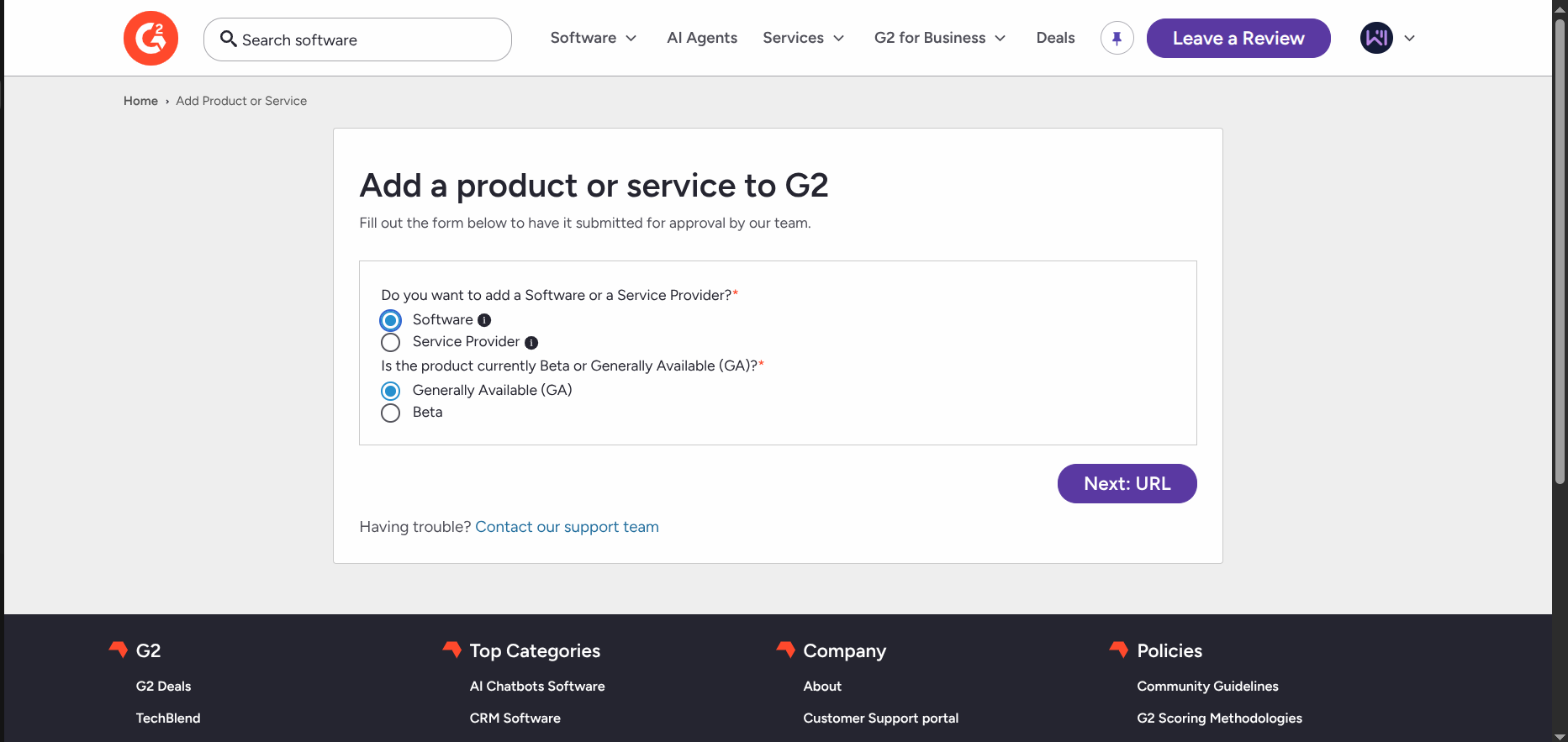Open Community Guidelines footer link

[x=1207, y=687]
